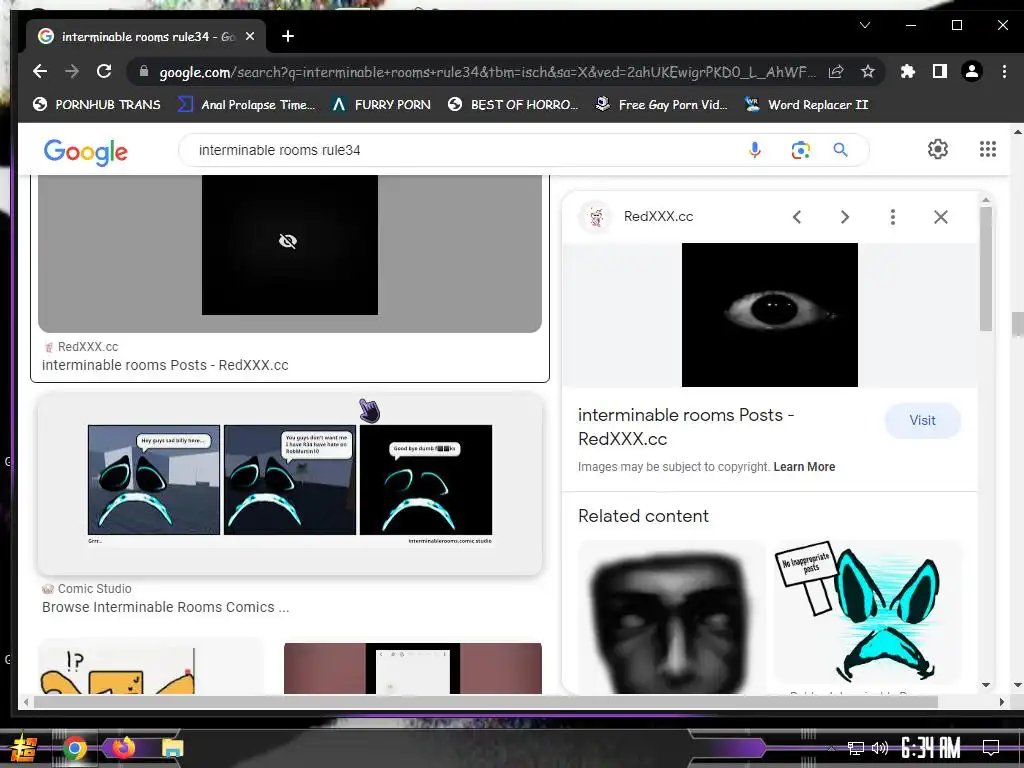Bookmark this page with star icon
Image resolution: width=1024 pixels, height=768 pixels.
click(x=867, y=72)
